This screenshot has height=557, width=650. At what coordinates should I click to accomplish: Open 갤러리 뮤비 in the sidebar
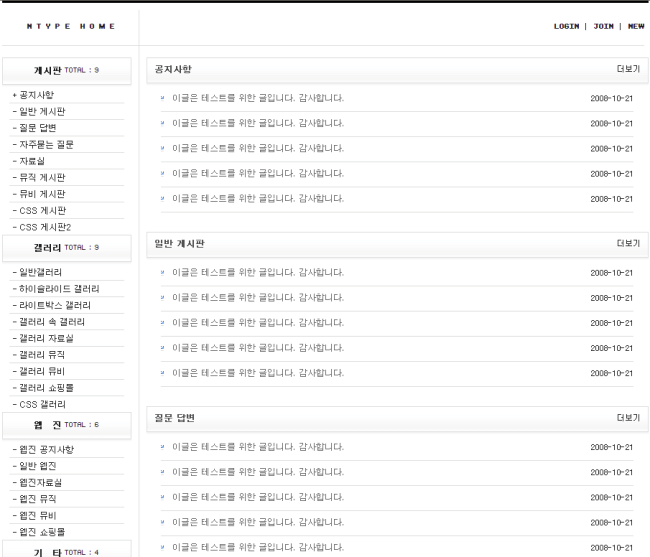(x=42, y=371)
